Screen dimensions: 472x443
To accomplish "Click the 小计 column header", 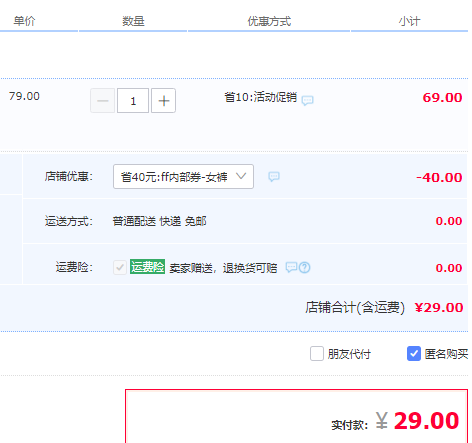I will point(409,21).
